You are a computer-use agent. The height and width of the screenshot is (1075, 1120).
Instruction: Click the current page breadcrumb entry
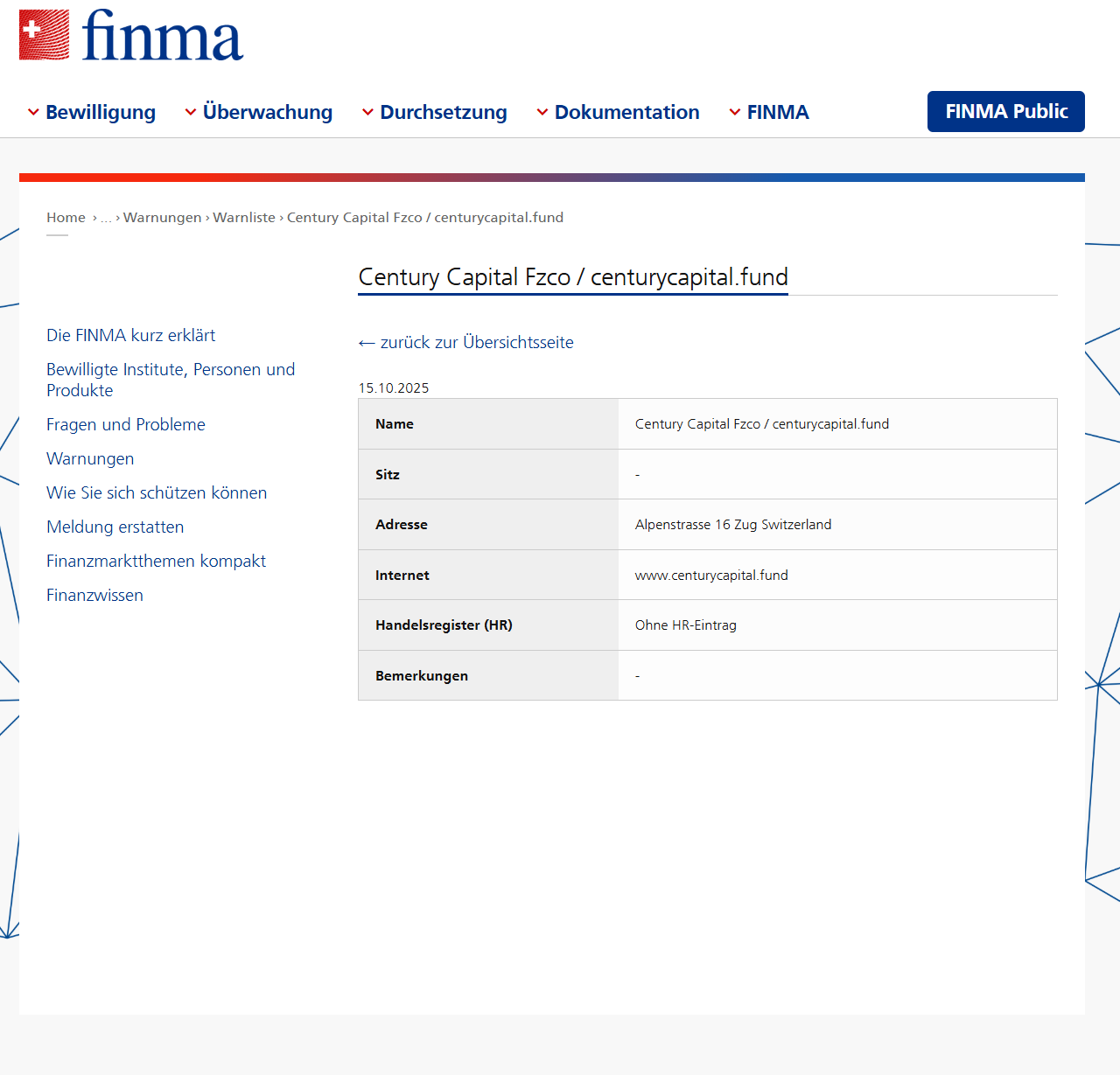425,218
